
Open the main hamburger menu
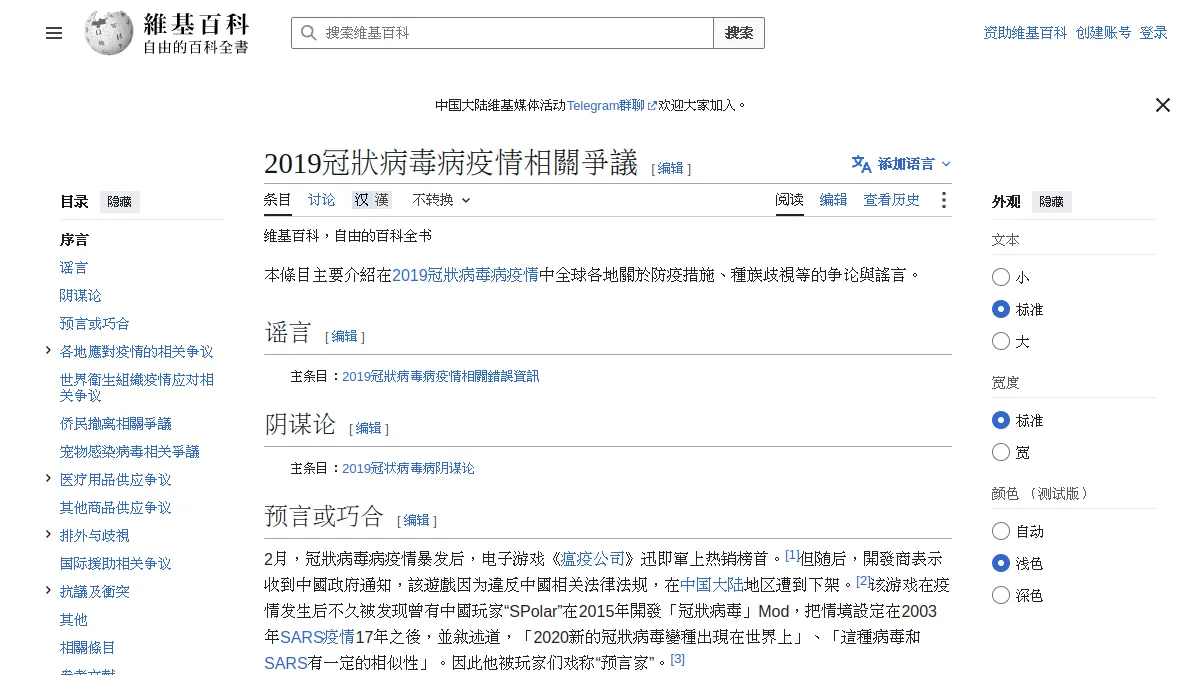pyautogui.click(x=54, y=33)
